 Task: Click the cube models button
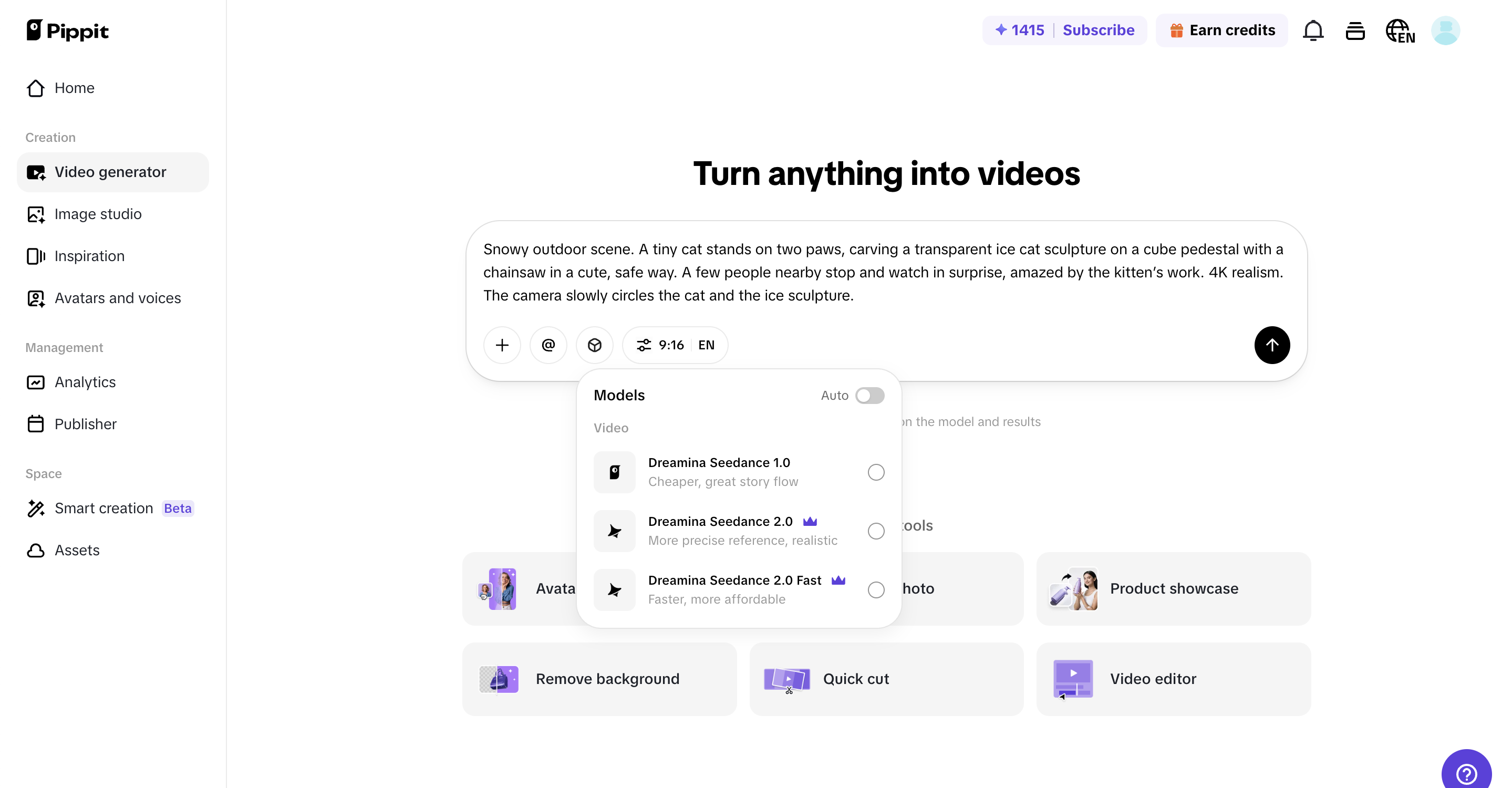tap(595, 345)
